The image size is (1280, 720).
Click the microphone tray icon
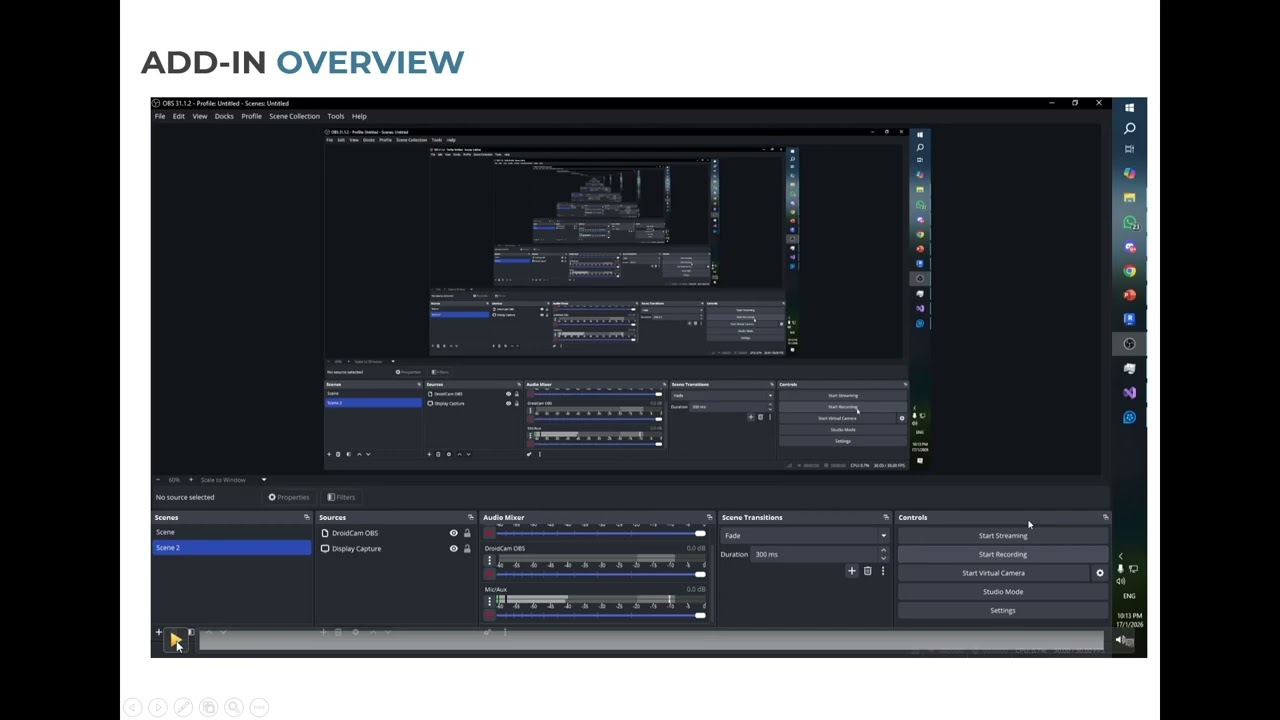[x=1121, y=569]
